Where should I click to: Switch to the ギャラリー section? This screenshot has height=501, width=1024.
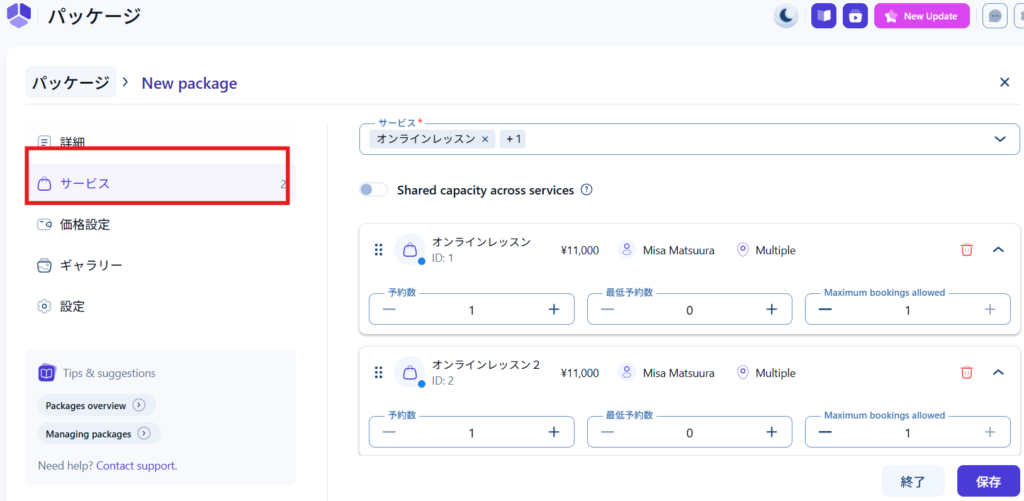click(90, 266)
